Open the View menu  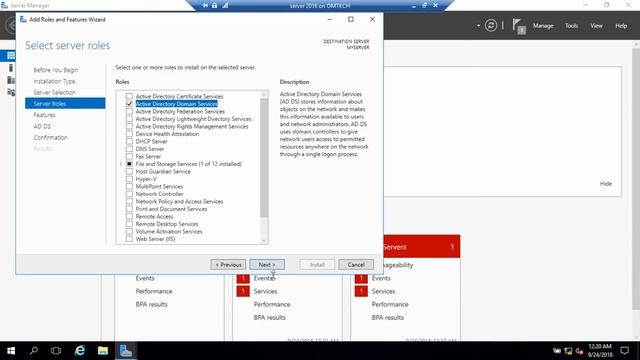[596, 26]
